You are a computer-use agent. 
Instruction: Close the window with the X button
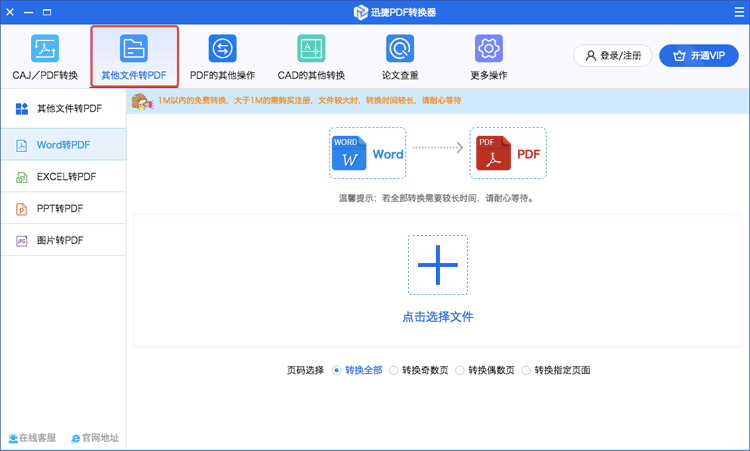(x=10, y=12)
